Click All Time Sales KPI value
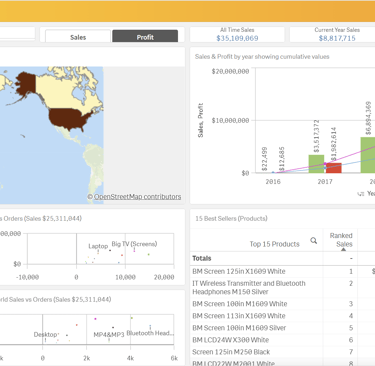 (237, 38)
